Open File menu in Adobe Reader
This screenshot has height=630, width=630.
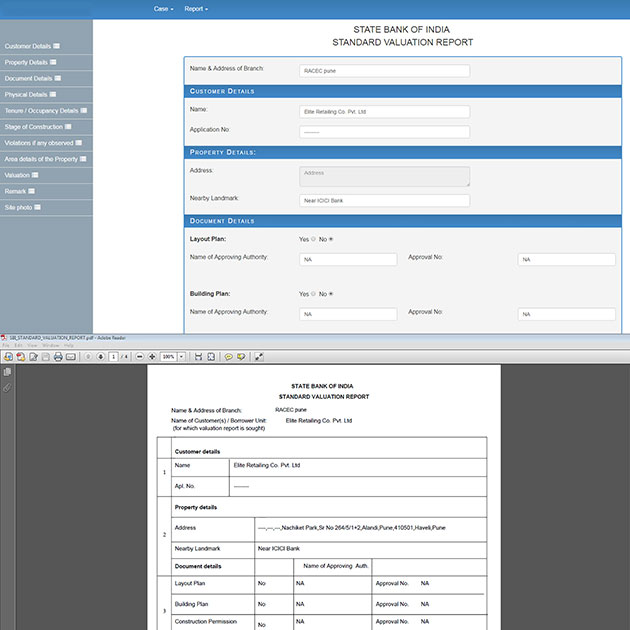[x=6, y=346]
